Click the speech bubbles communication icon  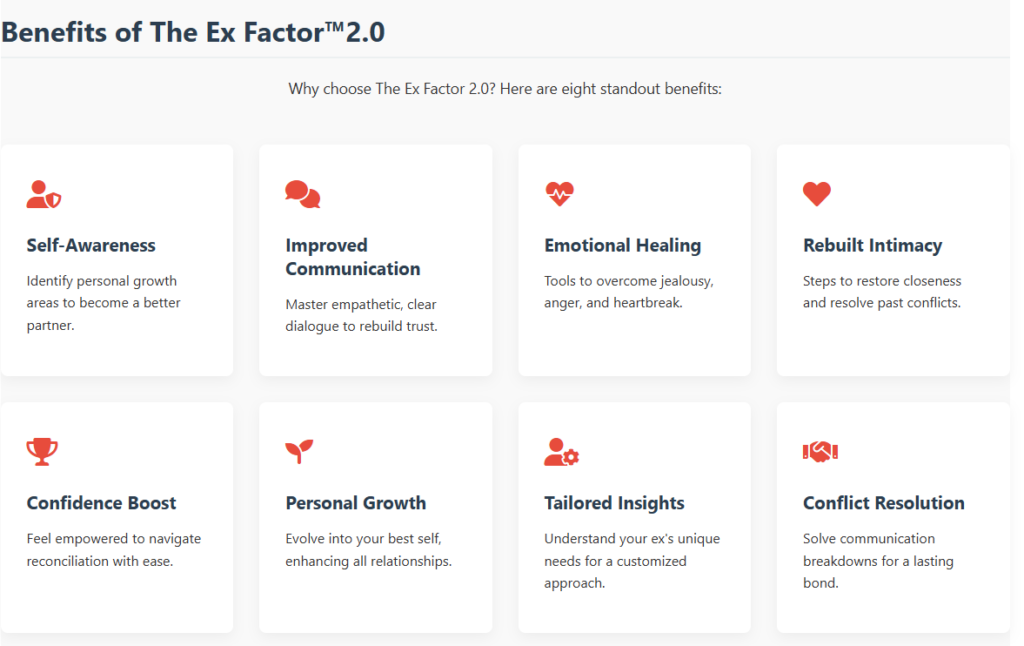coord(302,194)
